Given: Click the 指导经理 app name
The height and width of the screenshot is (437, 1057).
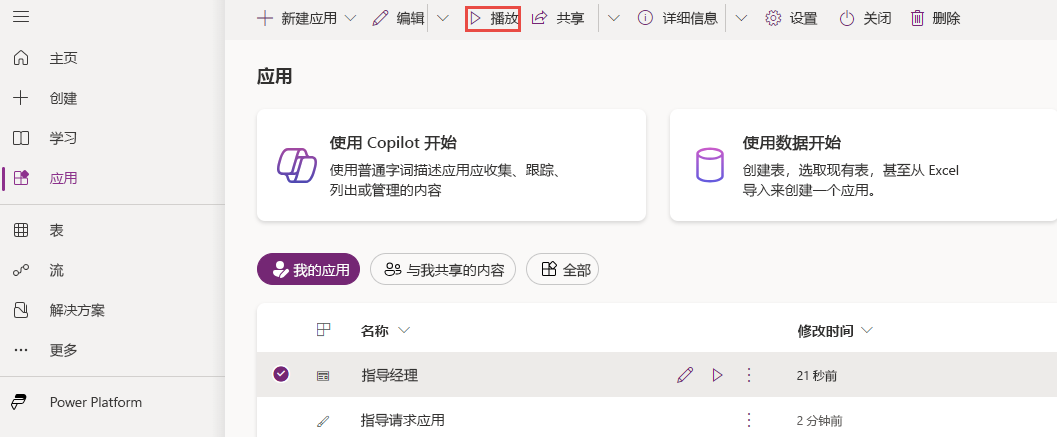Looking at the screenshot, I should (x=390, y=375).
